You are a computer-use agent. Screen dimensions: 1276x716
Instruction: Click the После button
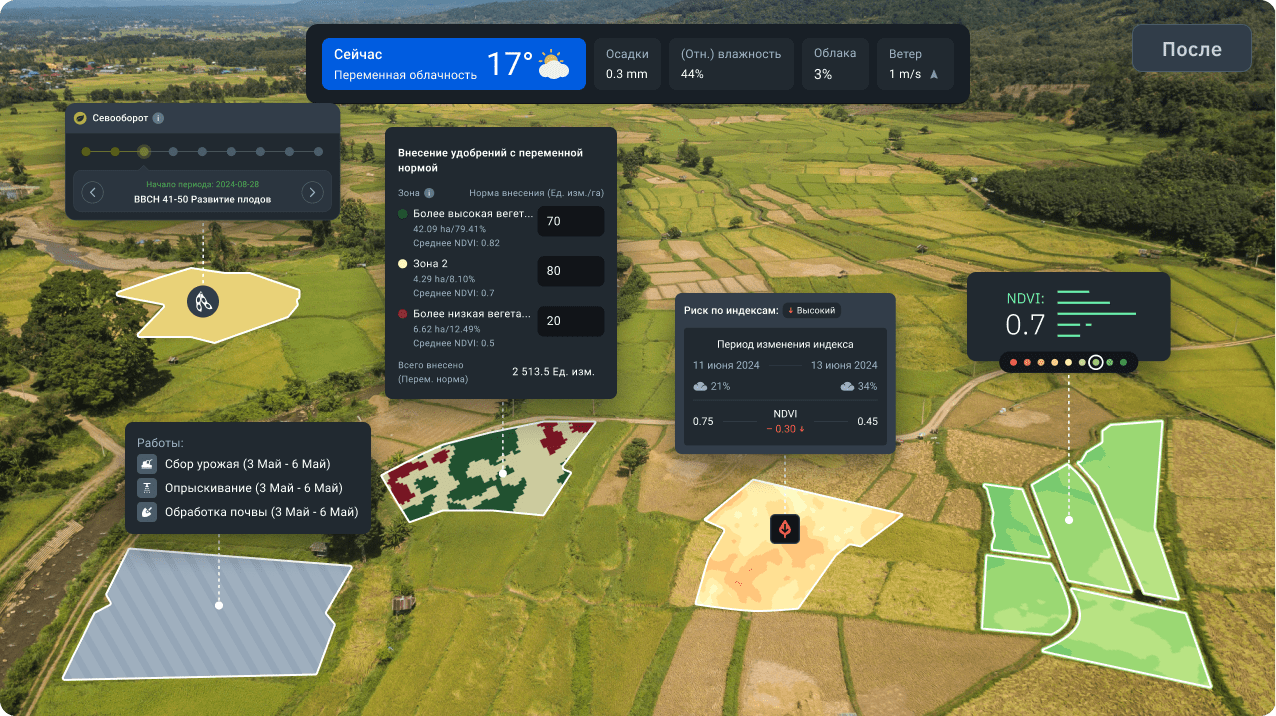click(1191, 50)
